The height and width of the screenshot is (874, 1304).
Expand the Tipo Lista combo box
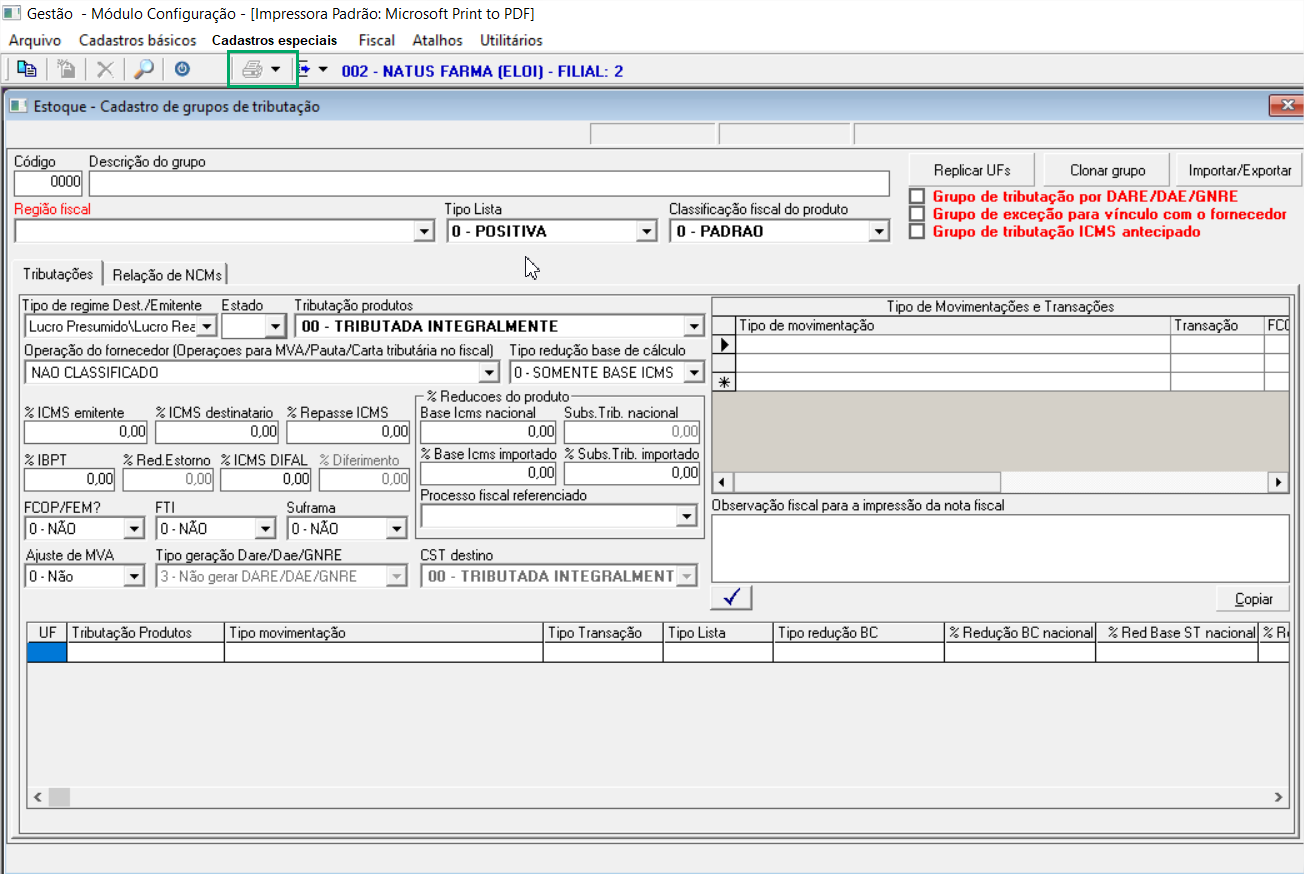coord(646,231)
